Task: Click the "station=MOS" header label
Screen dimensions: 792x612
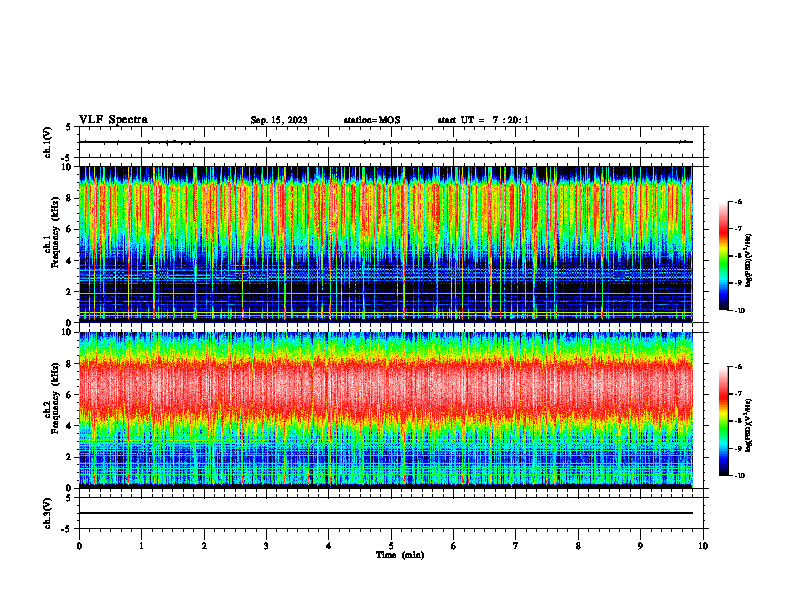Action: click(372, 120)
